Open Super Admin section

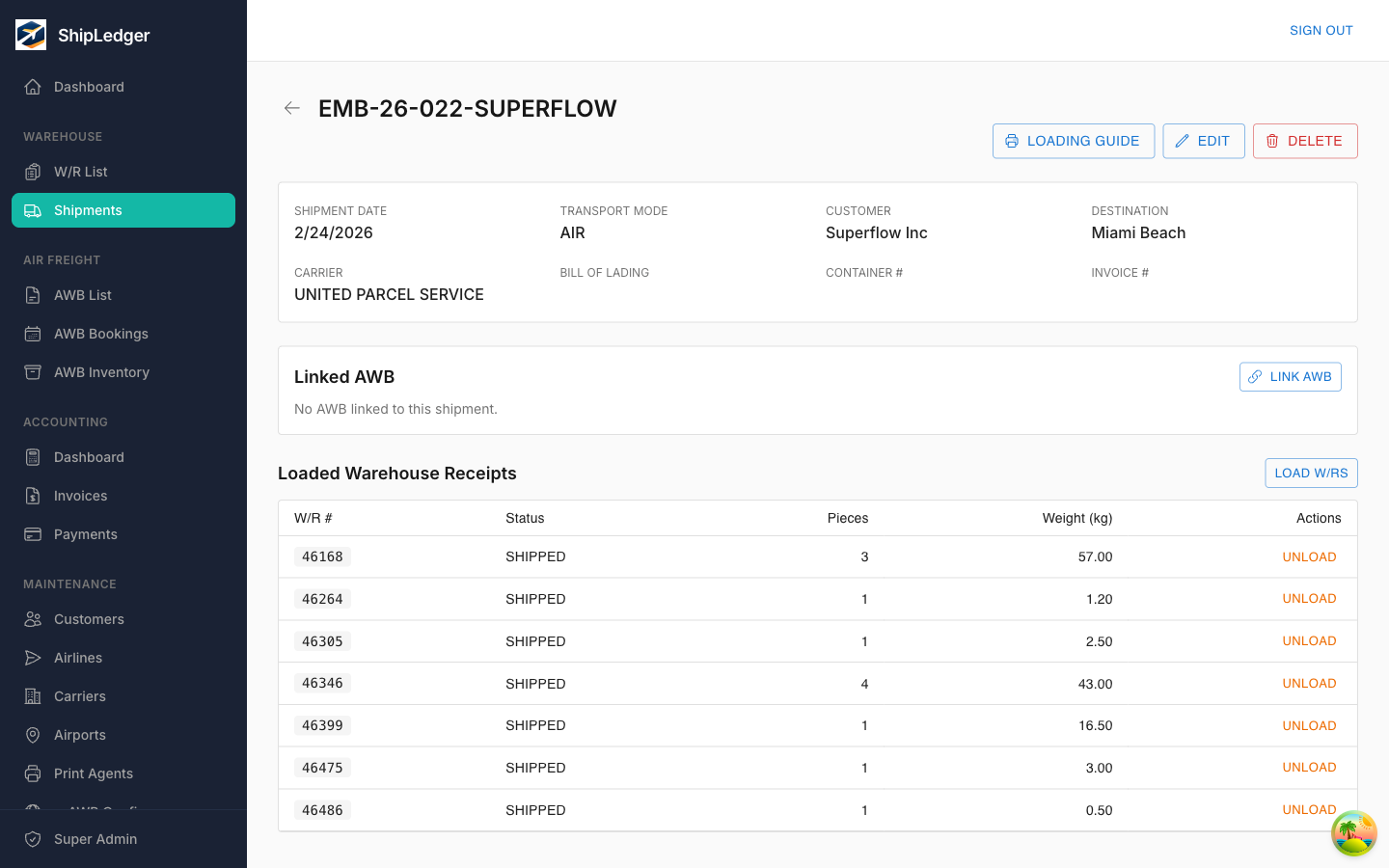click(x=123, y=839)
